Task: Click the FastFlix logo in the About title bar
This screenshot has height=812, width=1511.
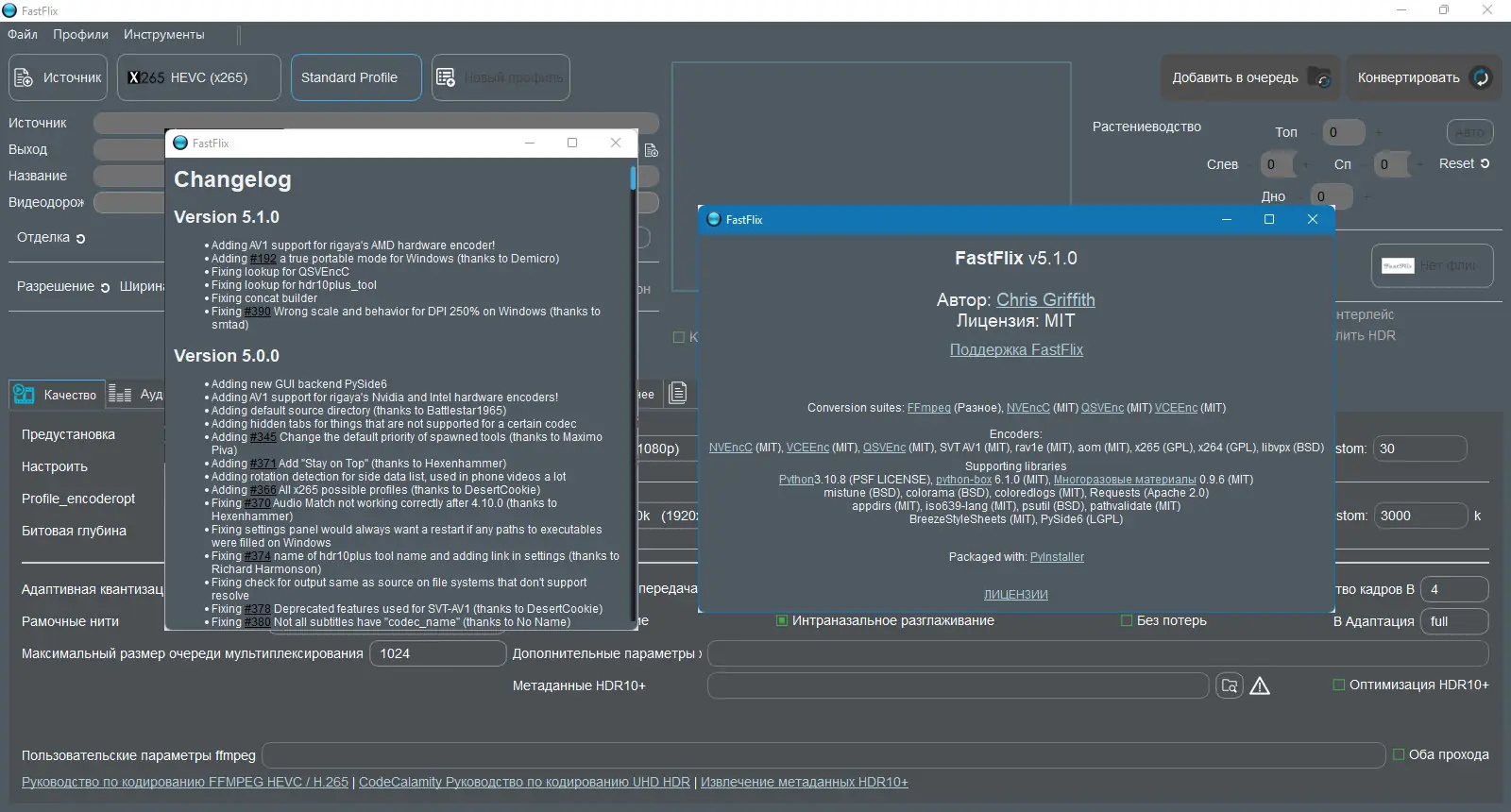Action: pyautogui.click(x=714, y=219)
